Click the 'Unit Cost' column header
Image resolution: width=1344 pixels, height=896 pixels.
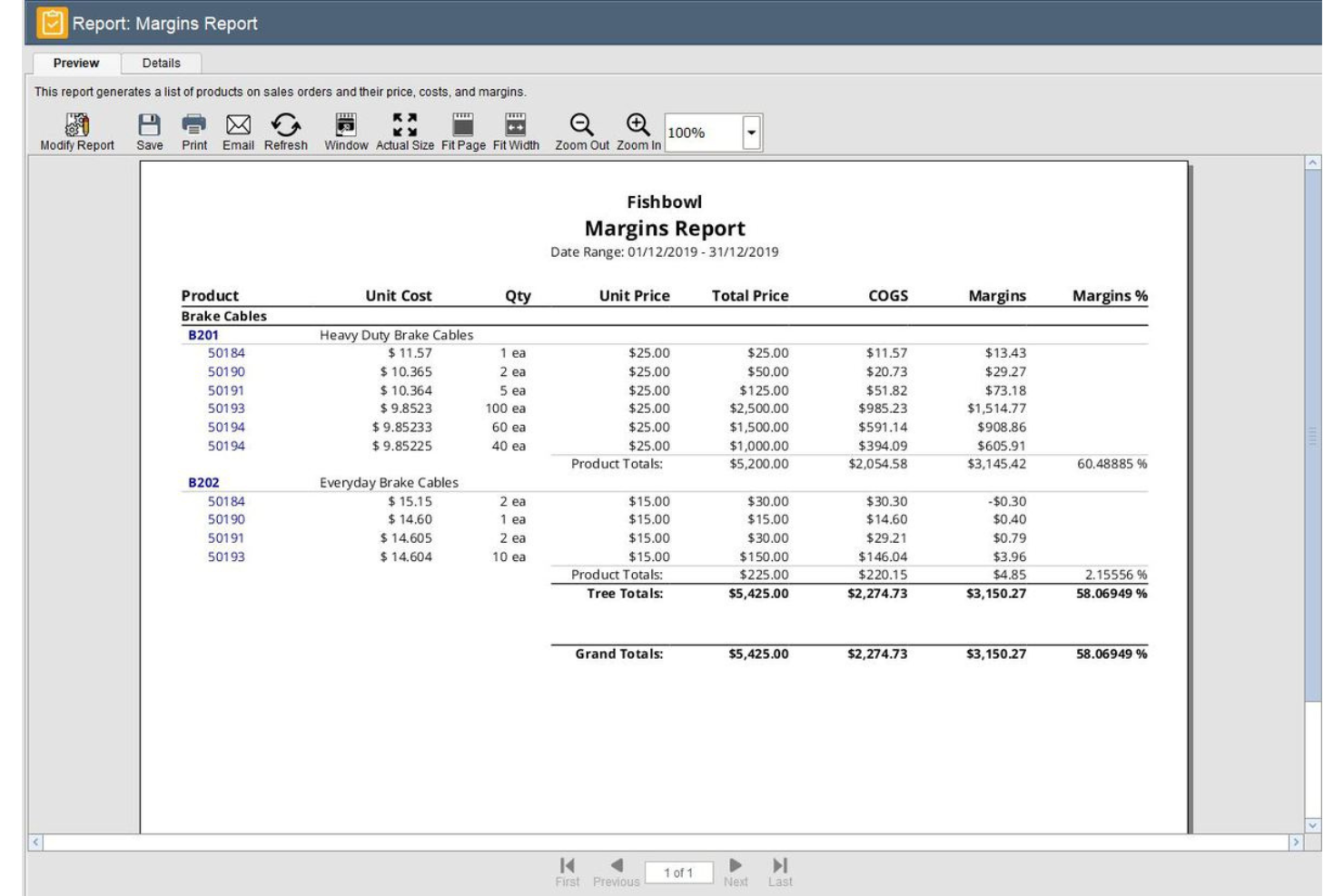[x=399, y=296]
